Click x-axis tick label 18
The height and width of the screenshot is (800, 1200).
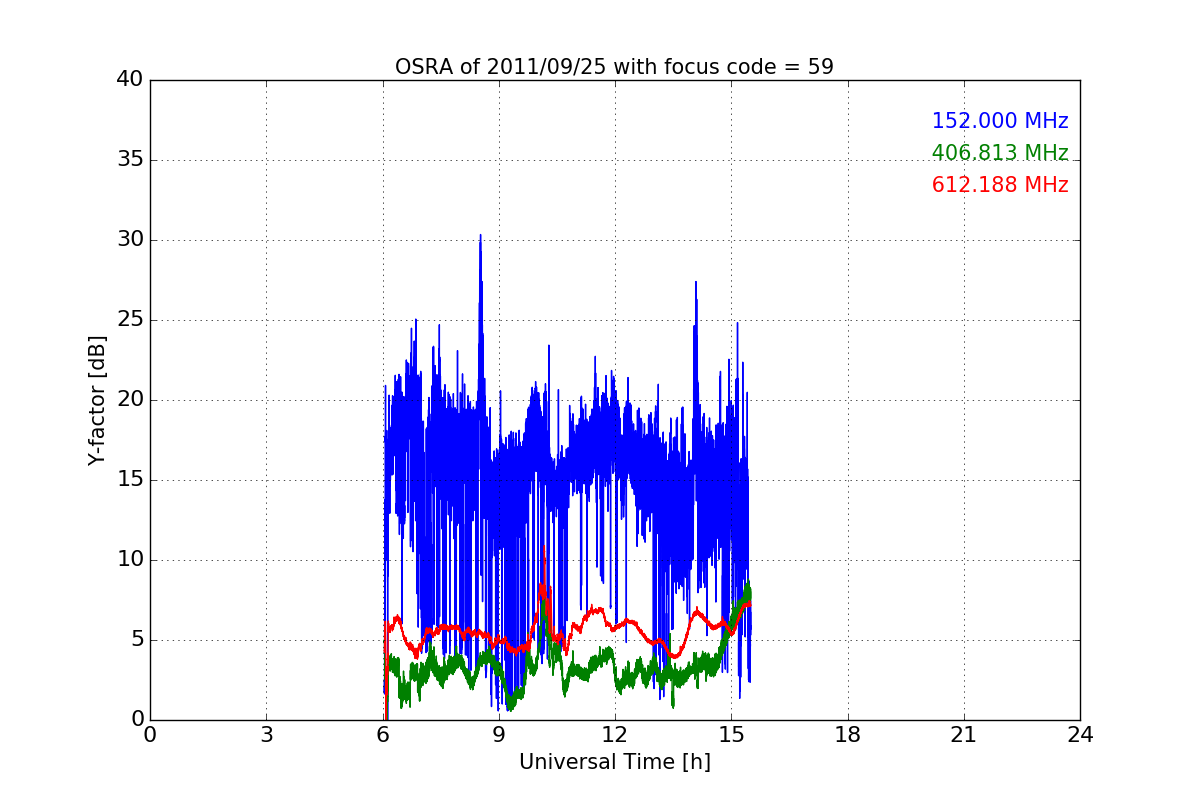[848, 734]
